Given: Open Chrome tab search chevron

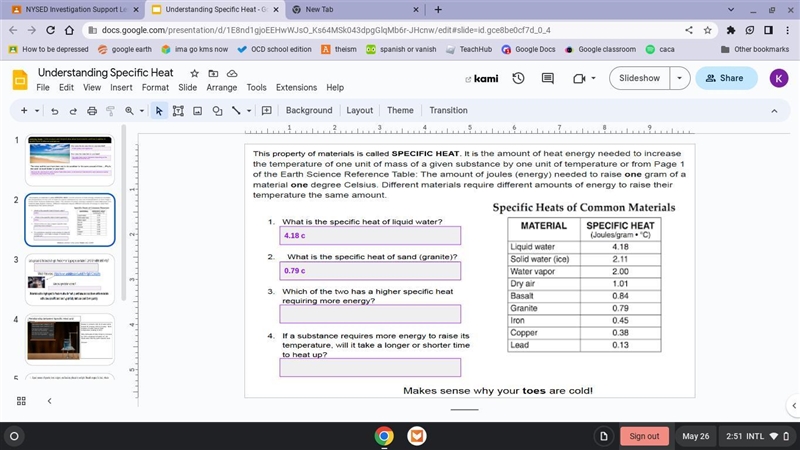Looking at the screenshot, I should point(731,9).
